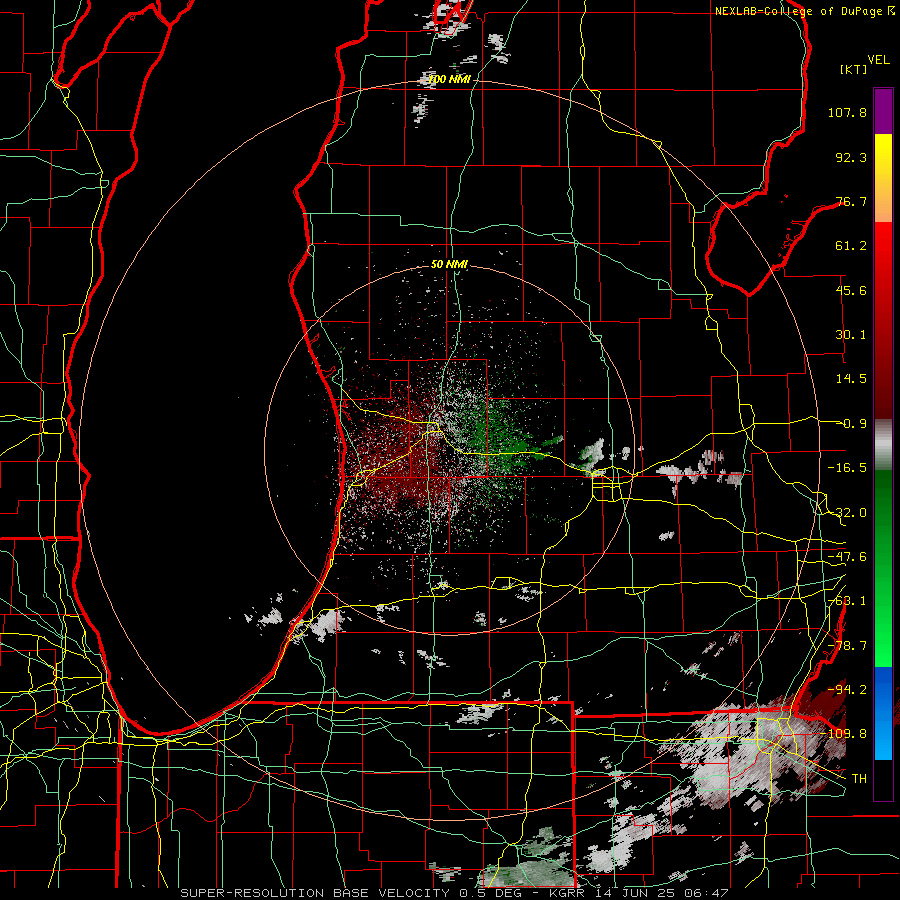The image size is (900, 900).
Task: Select the 30.1 velocity scale value
Action: coord(851,335)
